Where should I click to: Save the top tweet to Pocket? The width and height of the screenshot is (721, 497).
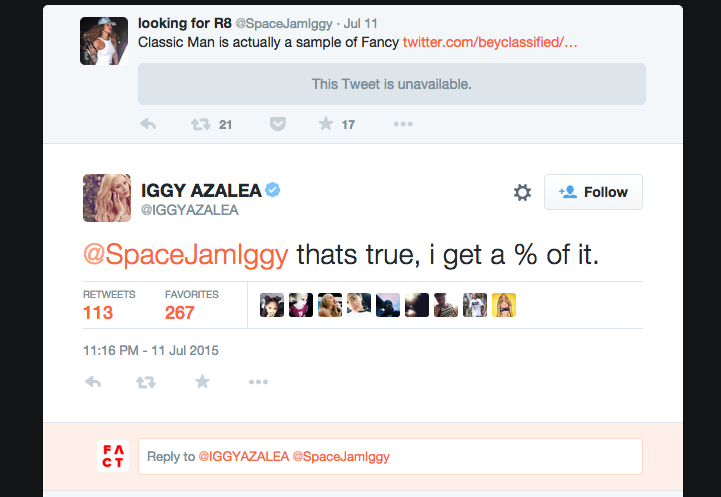pos(277,124)
